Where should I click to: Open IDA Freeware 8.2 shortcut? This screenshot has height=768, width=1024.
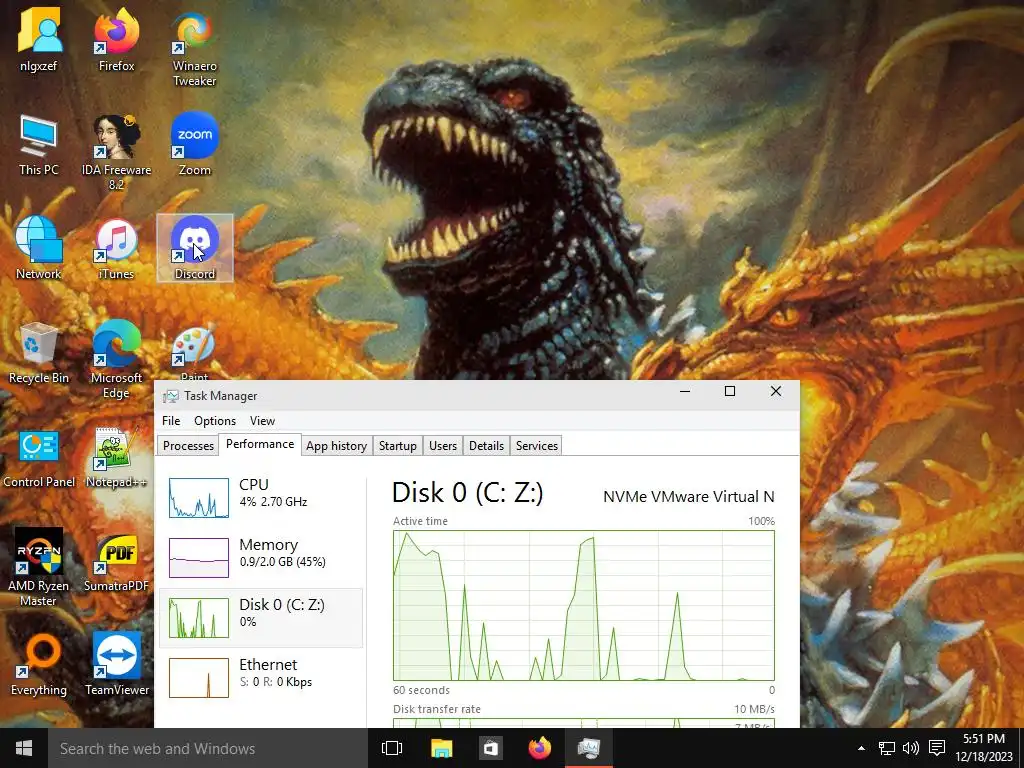pyautogui.click(x=116, y=153)
